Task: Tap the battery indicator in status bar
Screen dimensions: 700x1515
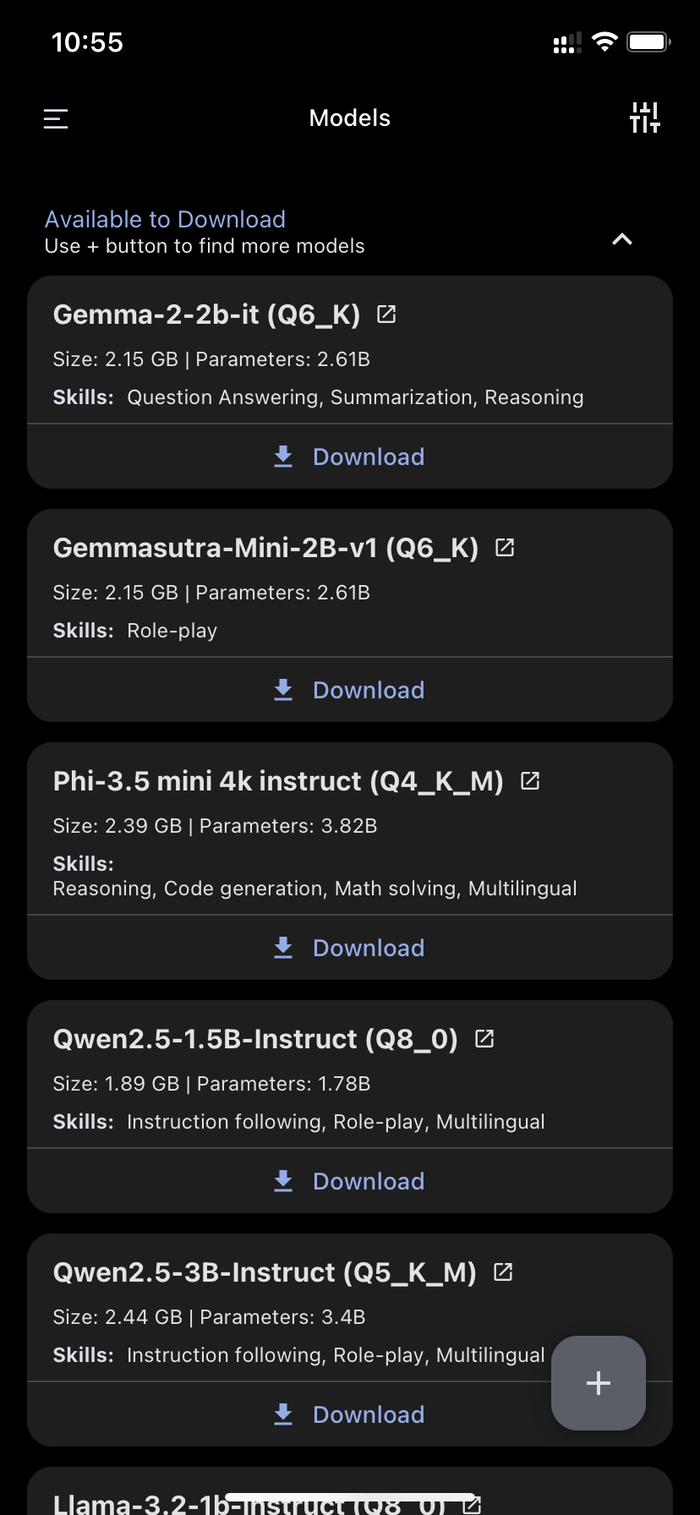Action: pyautogui.click(x=648, y=42)
